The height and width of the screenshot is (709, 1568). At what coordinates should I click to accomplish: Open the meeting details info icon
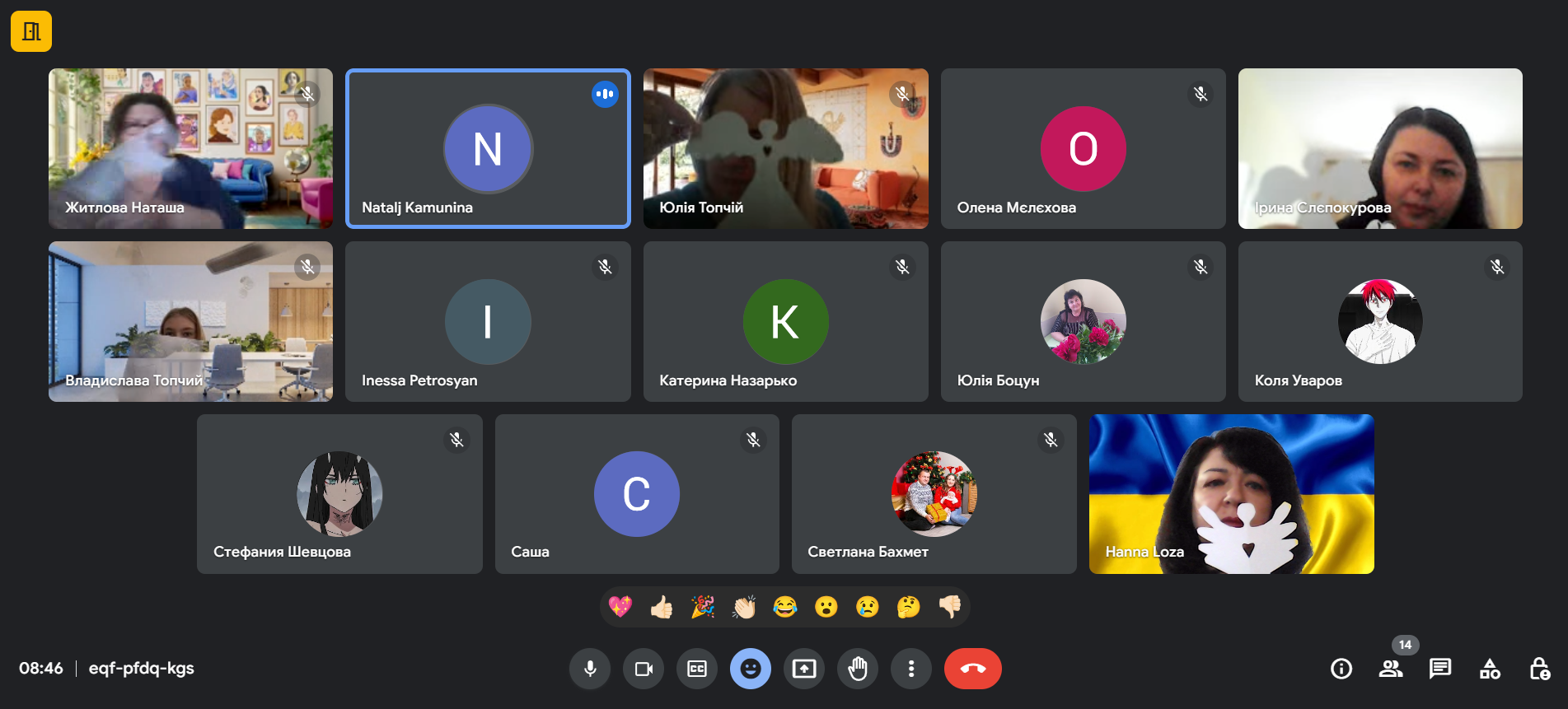1341,669
